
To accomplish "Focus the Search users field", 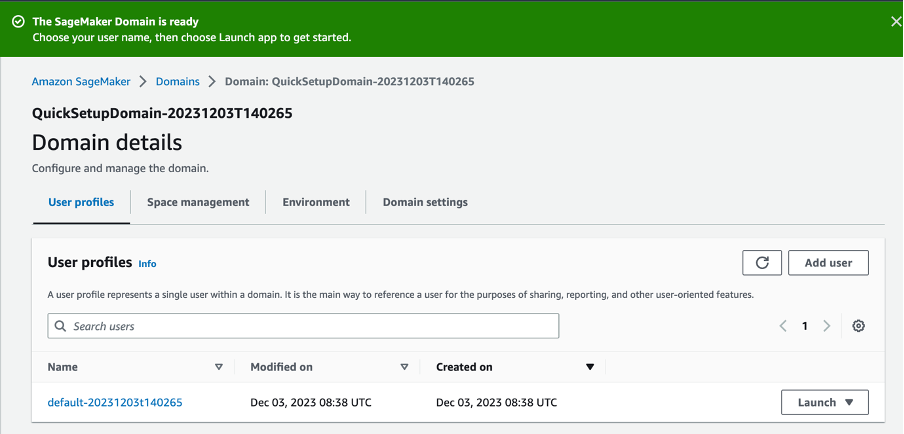I will tap(303, 326).
